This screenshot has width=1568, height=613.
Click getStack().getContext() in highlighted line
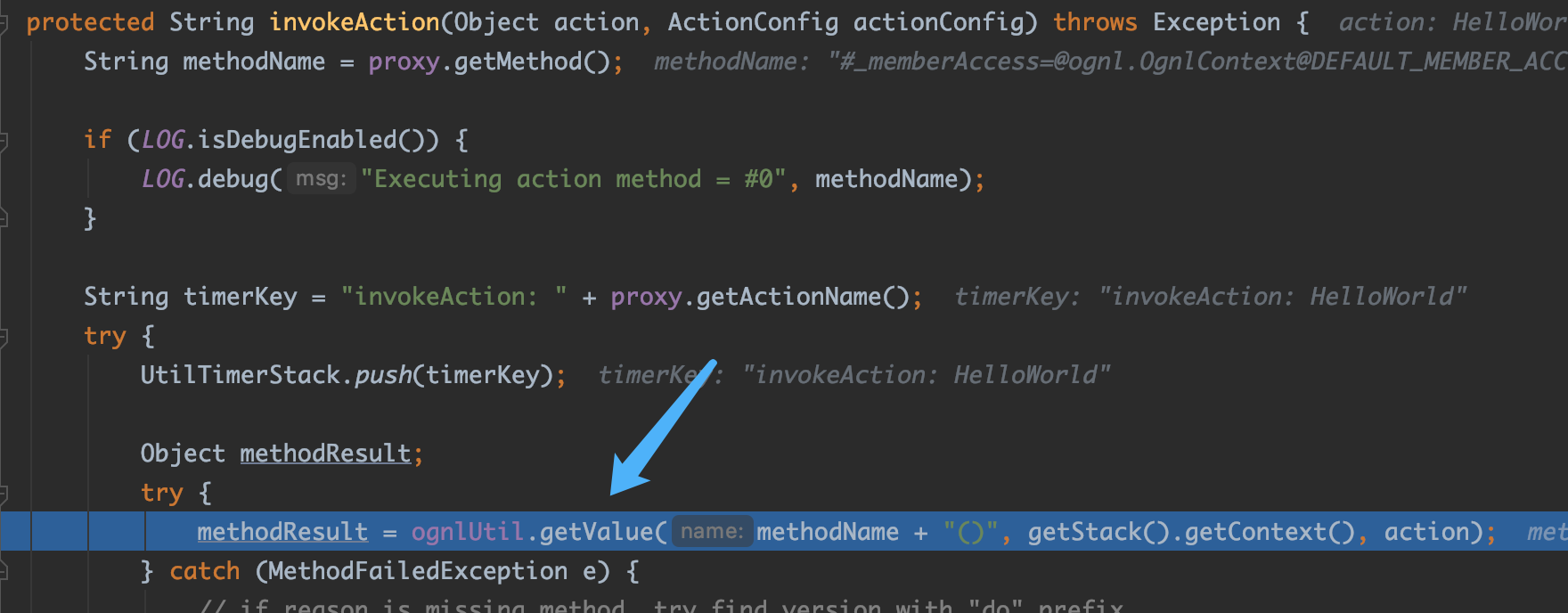pos(1191,532)
